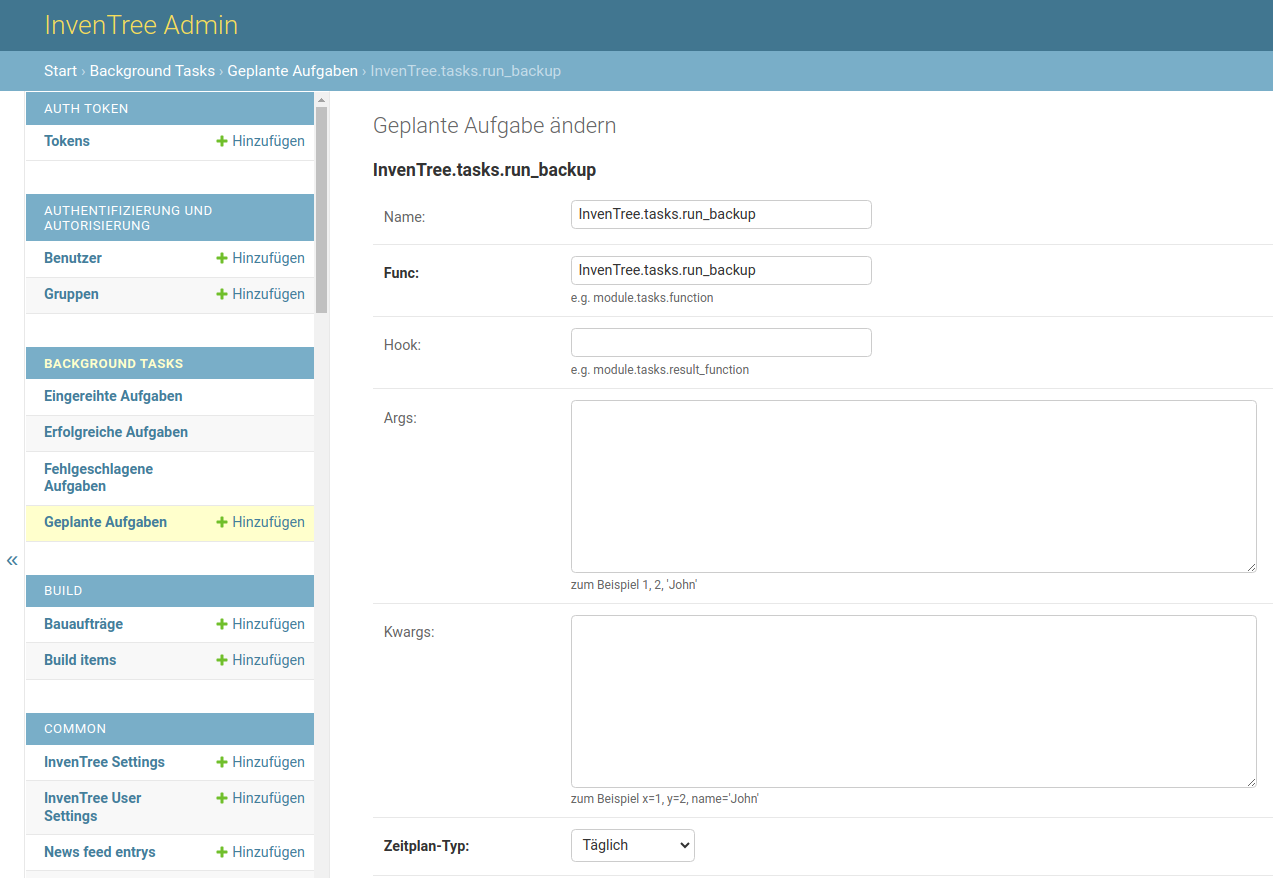Click the plus icon next to Bauaufträge
This screenshot has height=878, width=1273.
[x=222, y=624]
